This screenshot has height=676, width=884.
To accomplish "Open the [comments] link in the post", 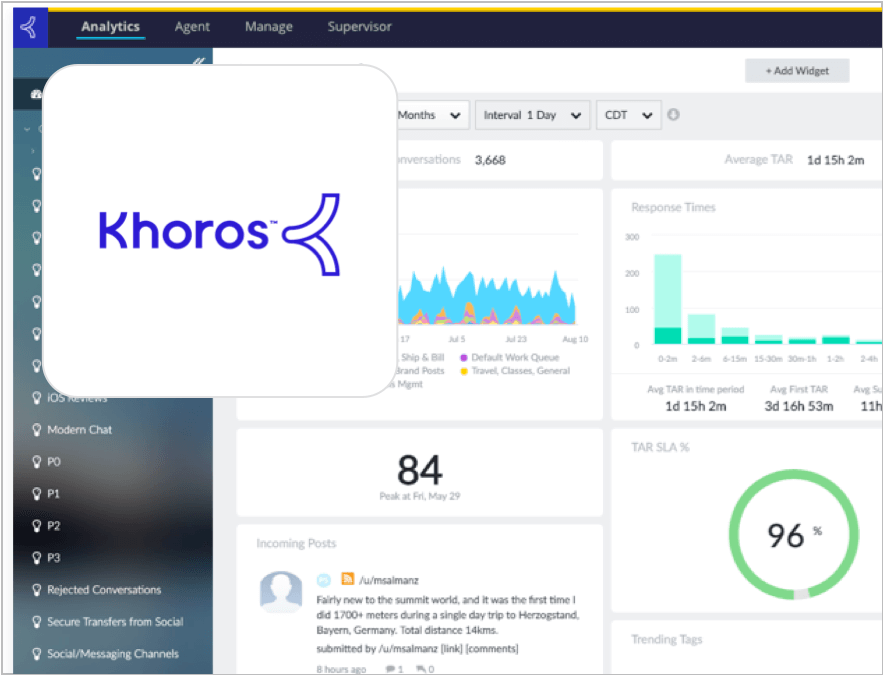I will coord(492,649).
